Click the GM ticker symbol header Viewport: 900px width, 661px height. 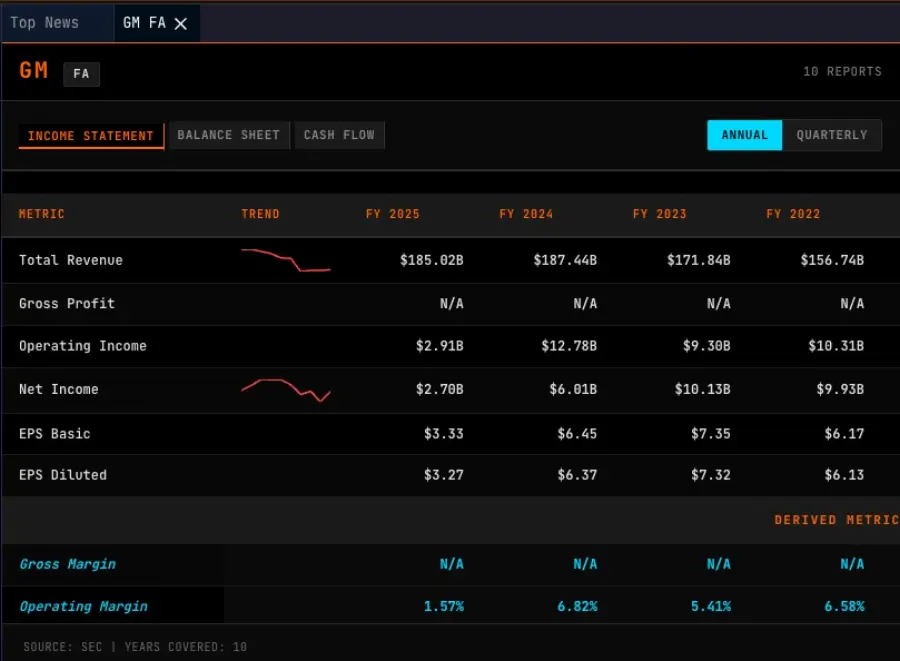(x=34, y=71)
